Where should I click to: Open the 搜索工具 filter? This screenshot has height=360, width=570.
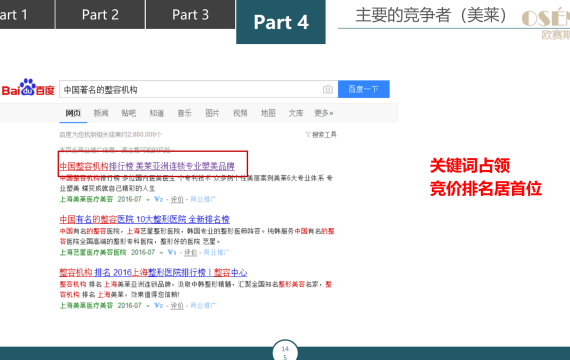pyautogui.click(x=321, y=135)
